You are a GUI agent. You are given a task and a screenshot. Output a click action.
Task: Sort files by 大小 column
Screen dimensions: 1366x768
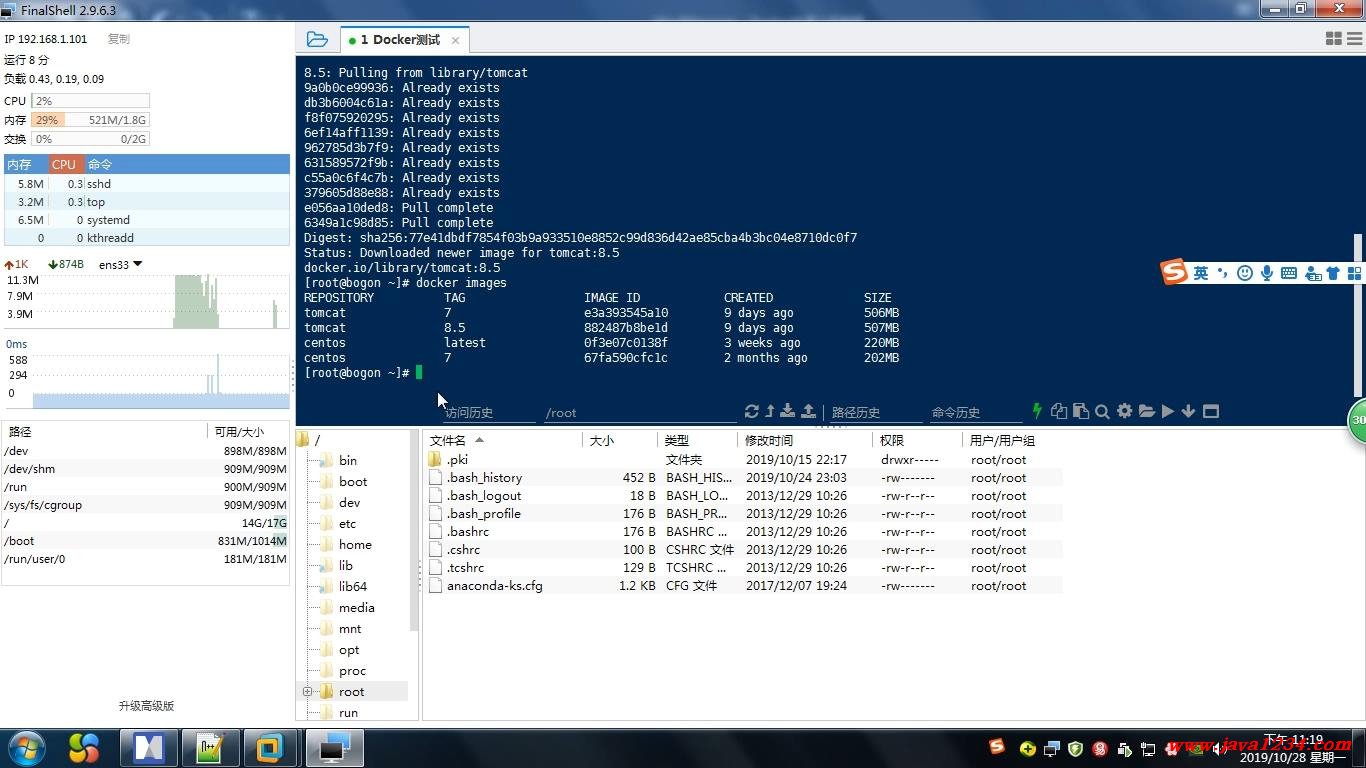pyautogui.click(x=620, y=440)
